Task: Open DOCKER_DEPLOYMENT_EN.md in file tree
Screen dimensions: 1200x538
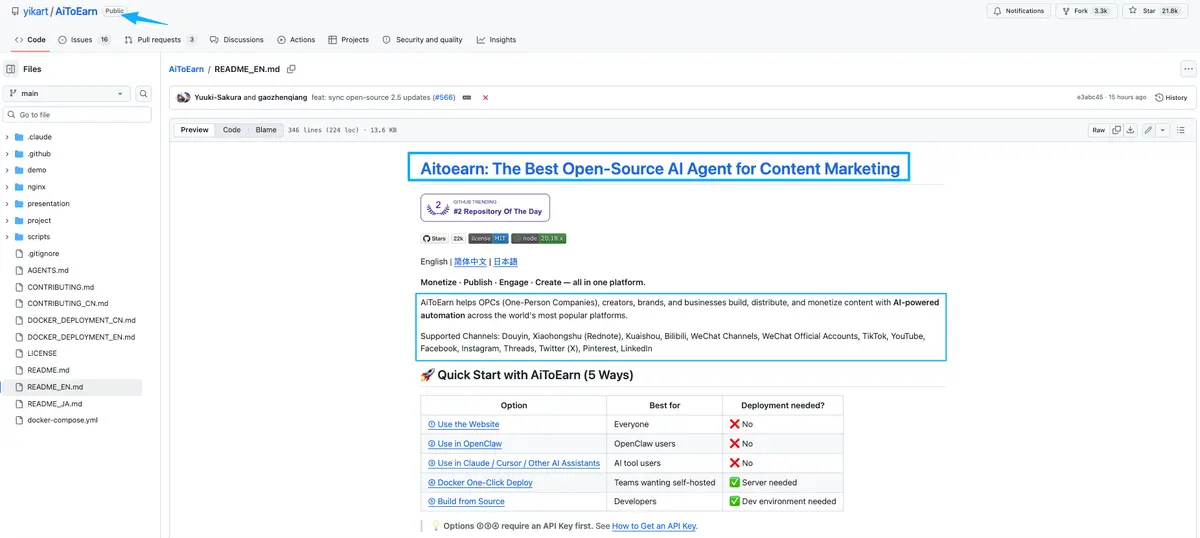Action: [x=81, y=337]
